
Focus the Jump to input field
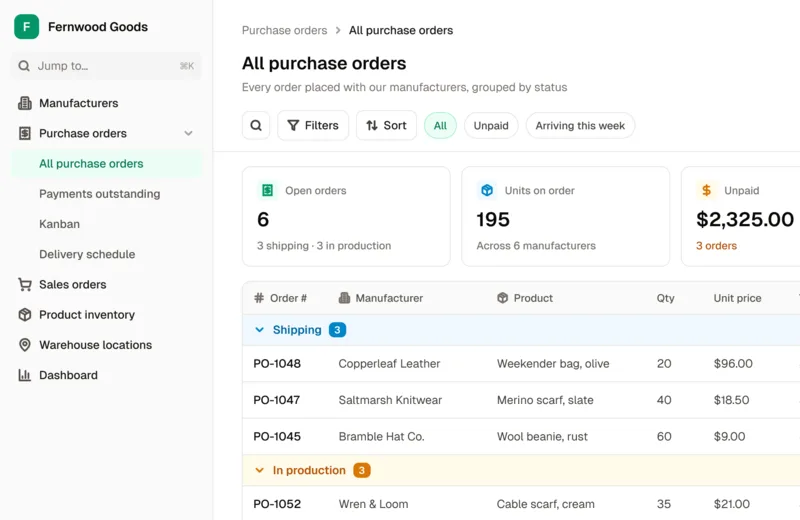[x=106, y=66]
